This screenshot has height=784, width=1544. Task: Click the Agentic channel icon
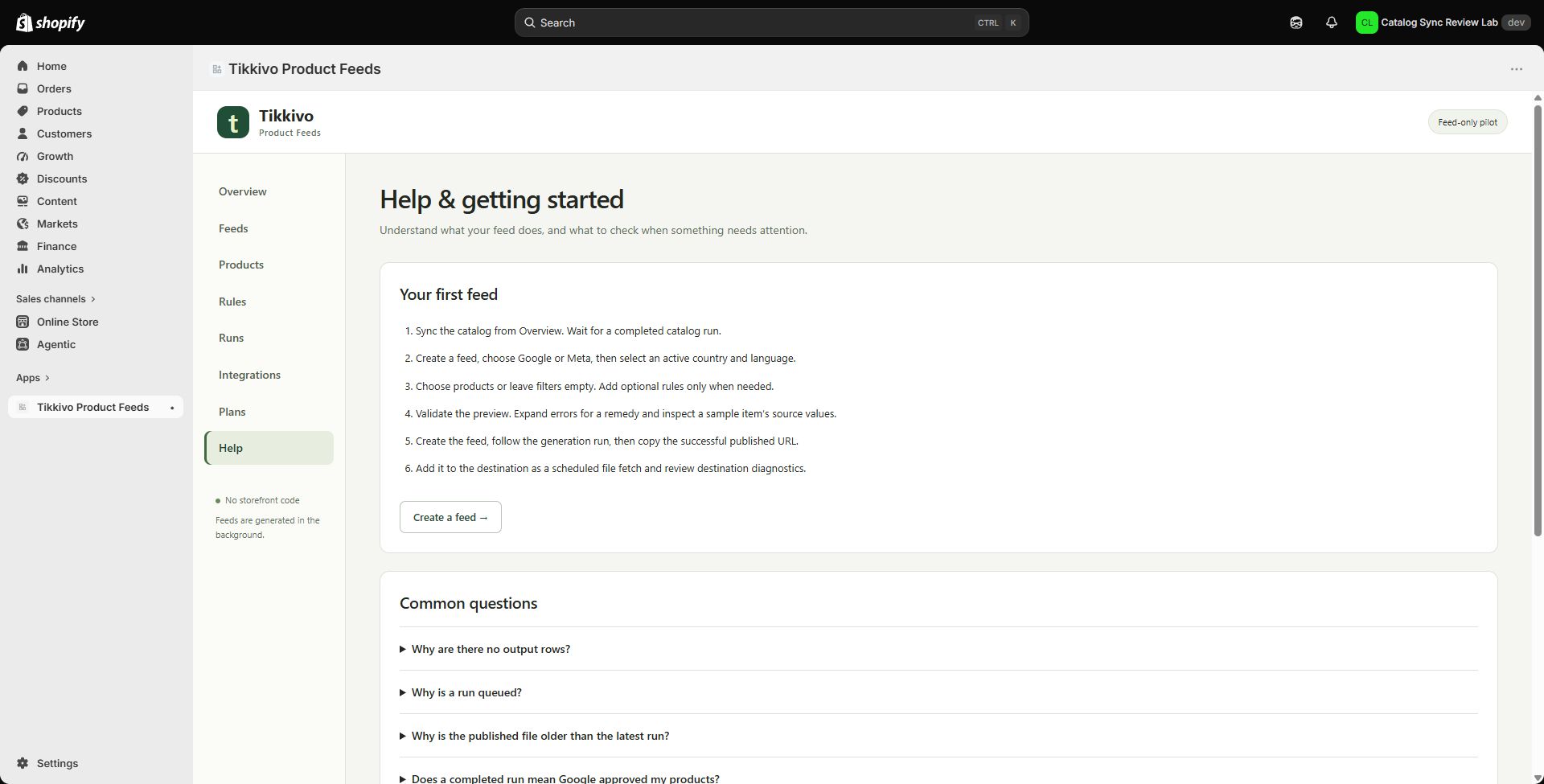[23, 344]
